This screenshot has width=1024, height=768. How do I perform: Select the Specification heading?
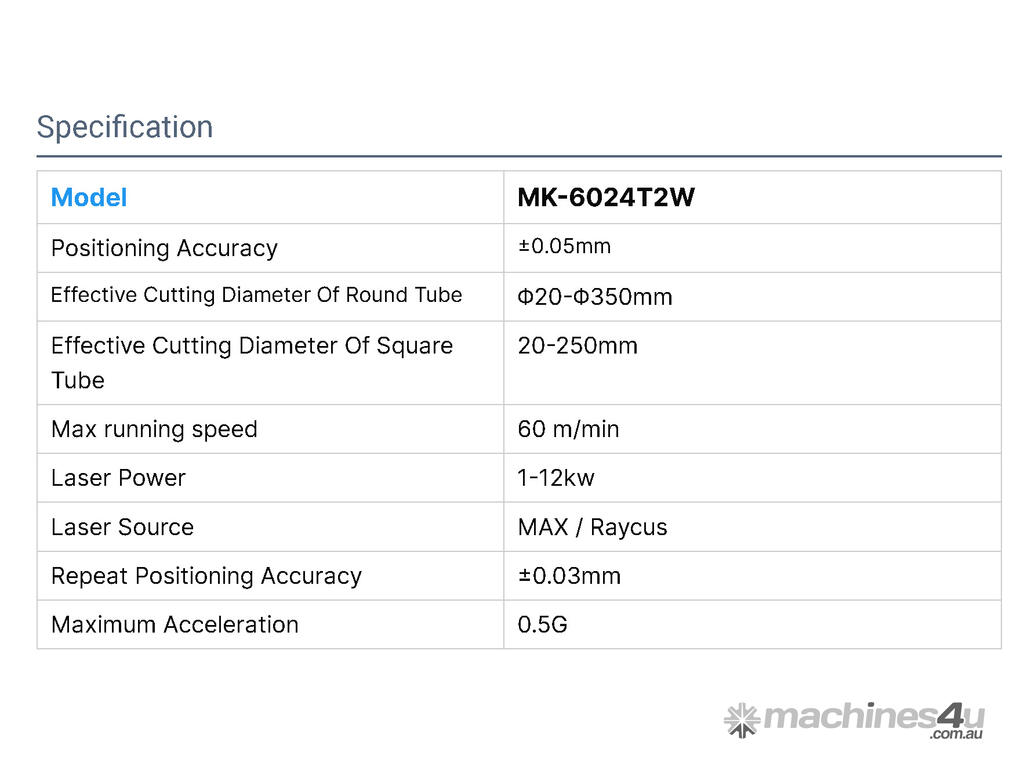[125, 127]
